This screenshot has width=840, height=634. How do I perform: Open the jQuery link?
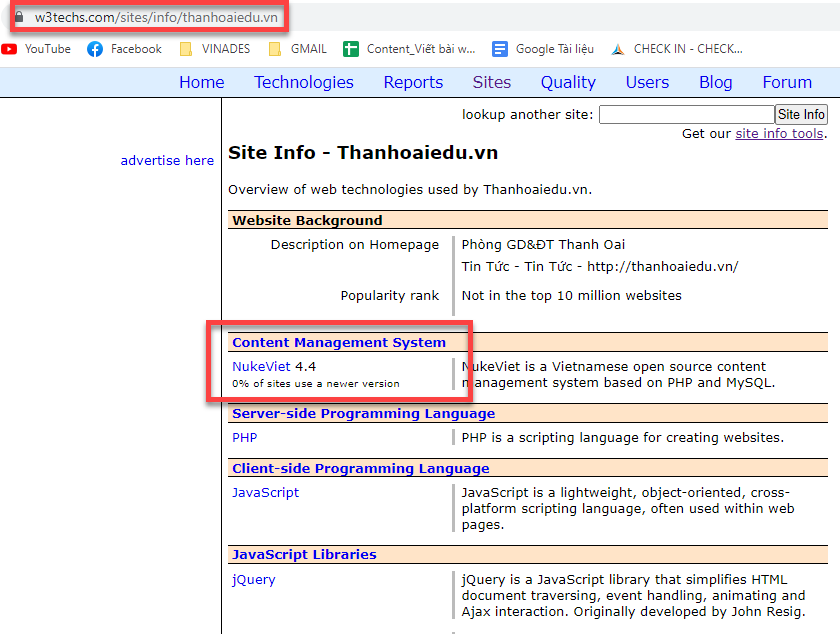coord(253,580)
